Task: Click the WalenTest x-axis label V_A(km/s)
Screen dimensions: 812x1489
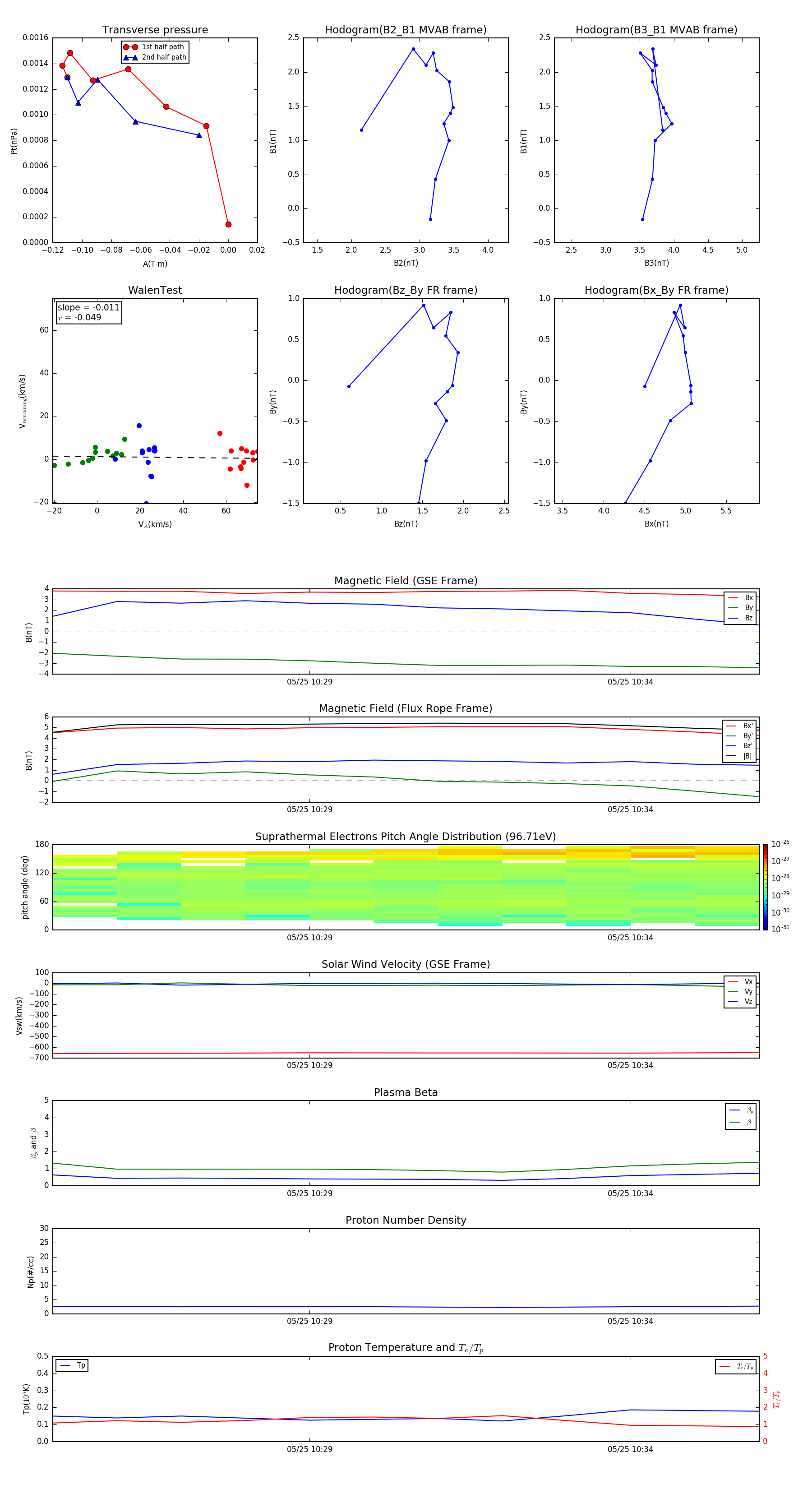Action: coord(155,524)
